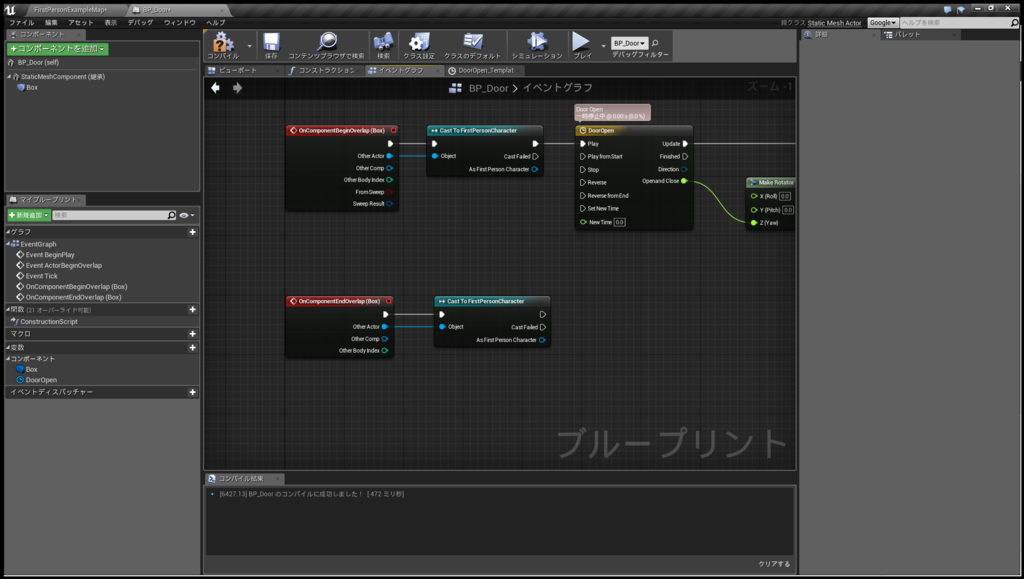Viewport: 1024px width, 579px height.
Task: Navigate back with the left arrow
Action: 216,87
